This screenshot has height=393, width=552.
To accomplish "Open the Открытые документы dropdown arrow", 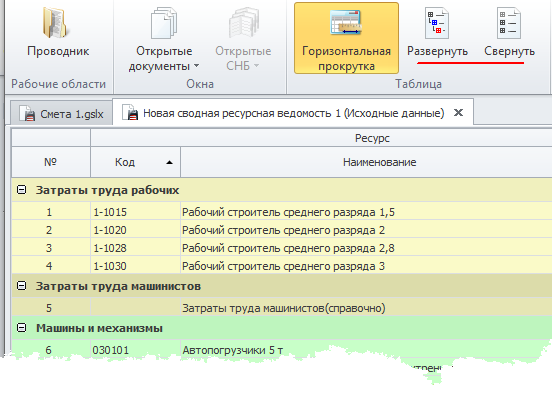I will coord(196,66).
